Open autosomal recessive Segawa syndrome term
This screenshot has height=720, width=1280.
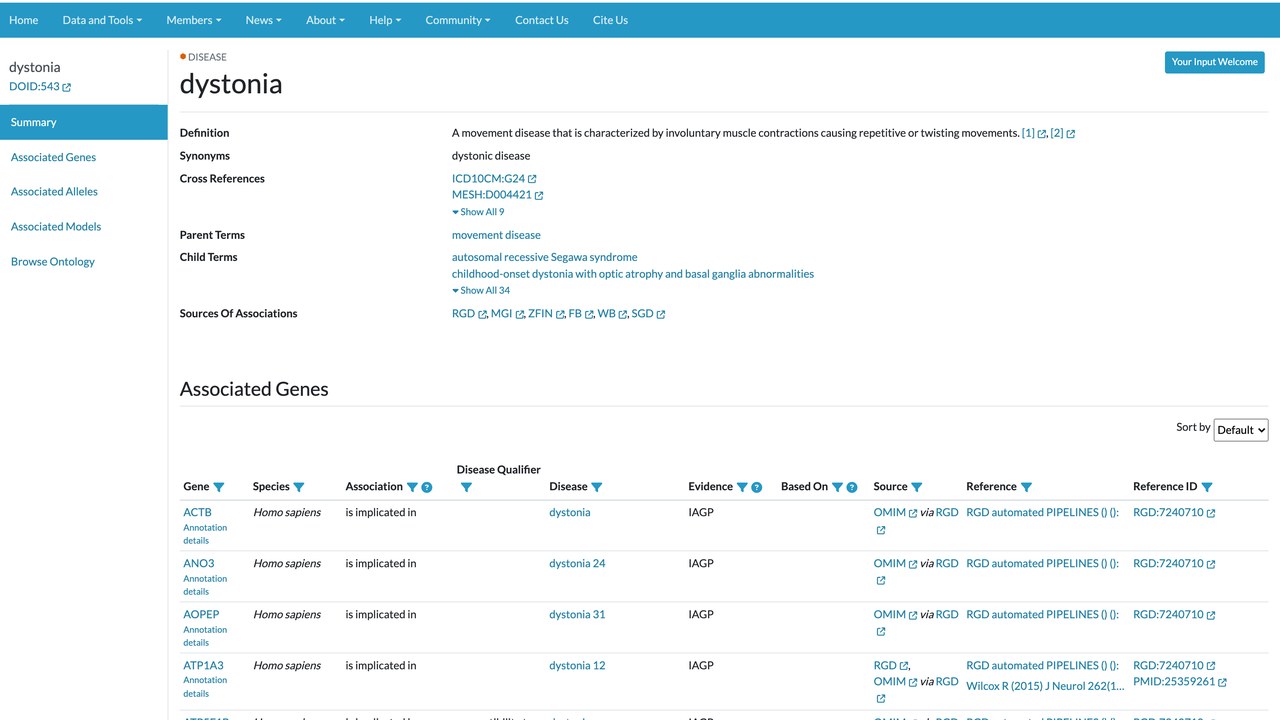[x=544, y=257]
